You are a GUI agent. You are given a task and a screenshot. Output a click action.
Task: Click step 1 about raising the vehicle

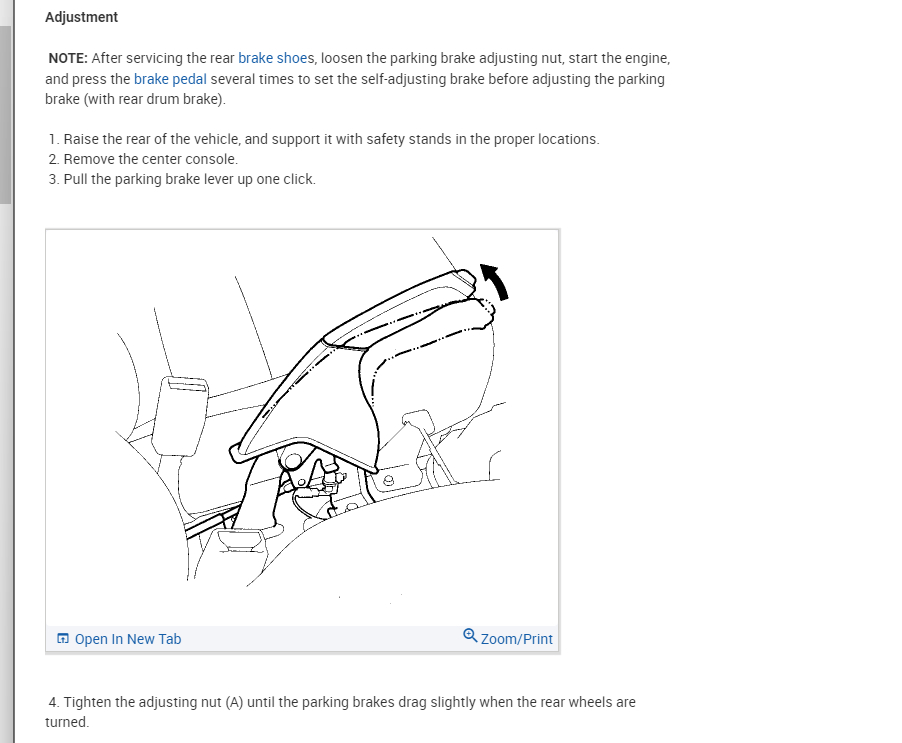(324, 139)
